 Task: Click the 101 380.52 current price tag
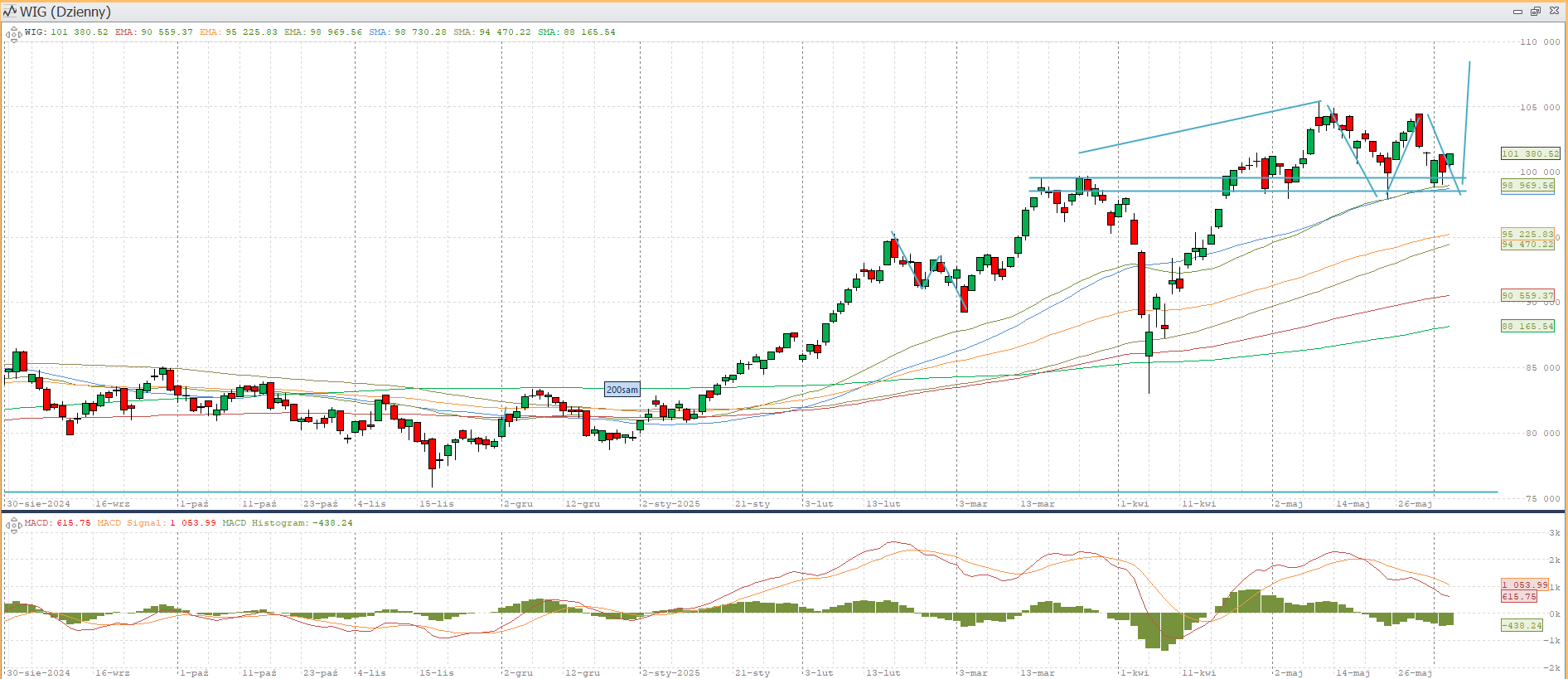[x=1530, y=153]
